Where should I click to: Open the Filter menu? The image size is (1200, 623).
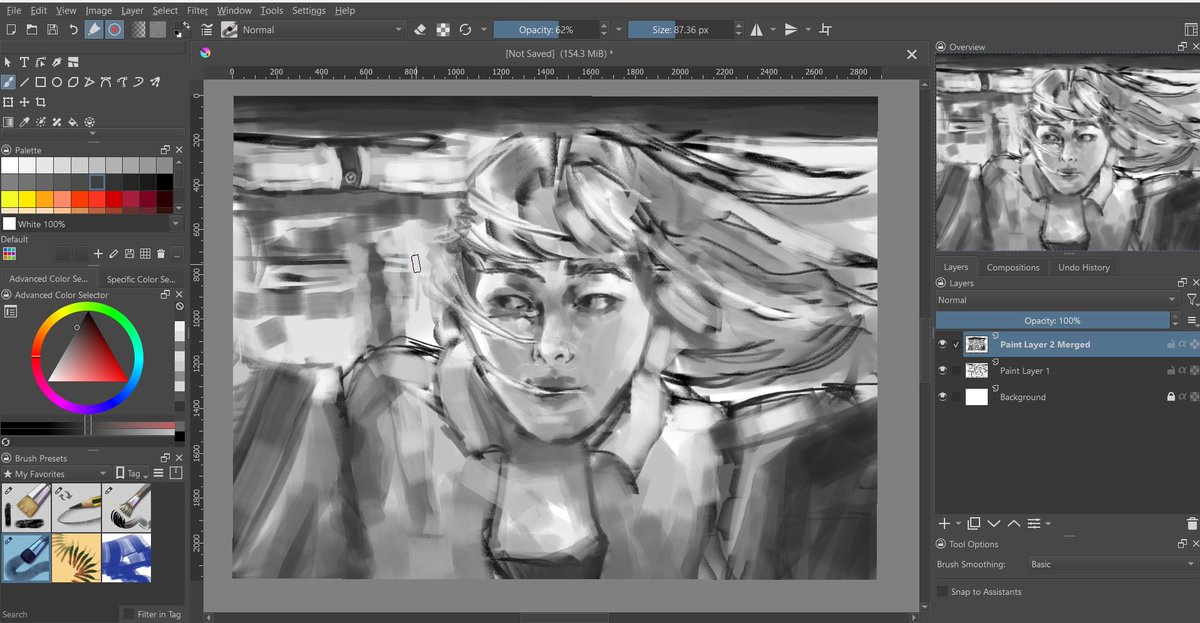197,10
